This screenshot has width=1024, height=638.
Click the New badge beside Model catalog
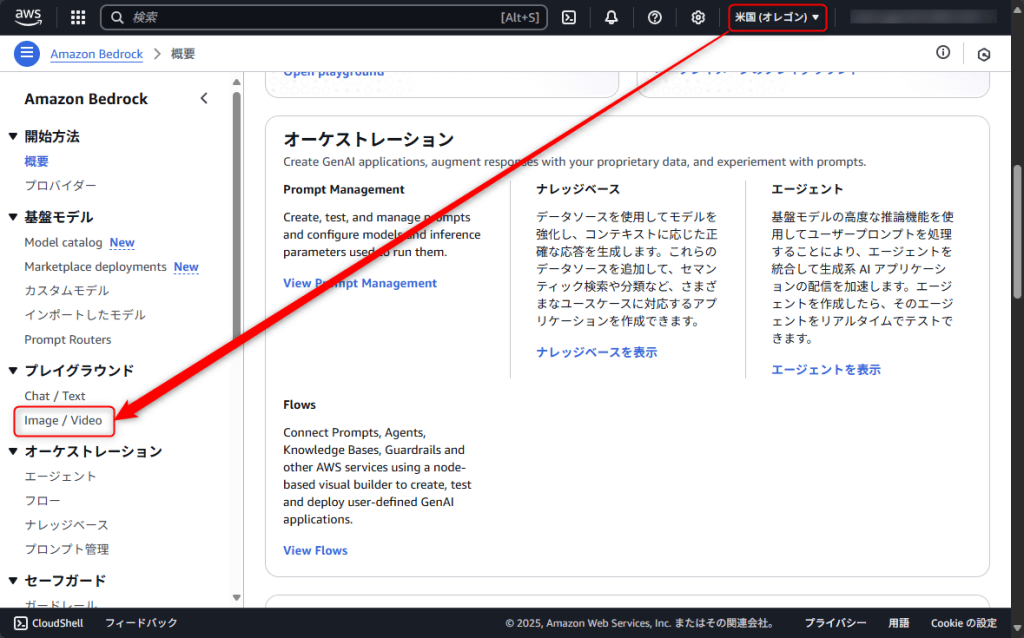point(122,242)
